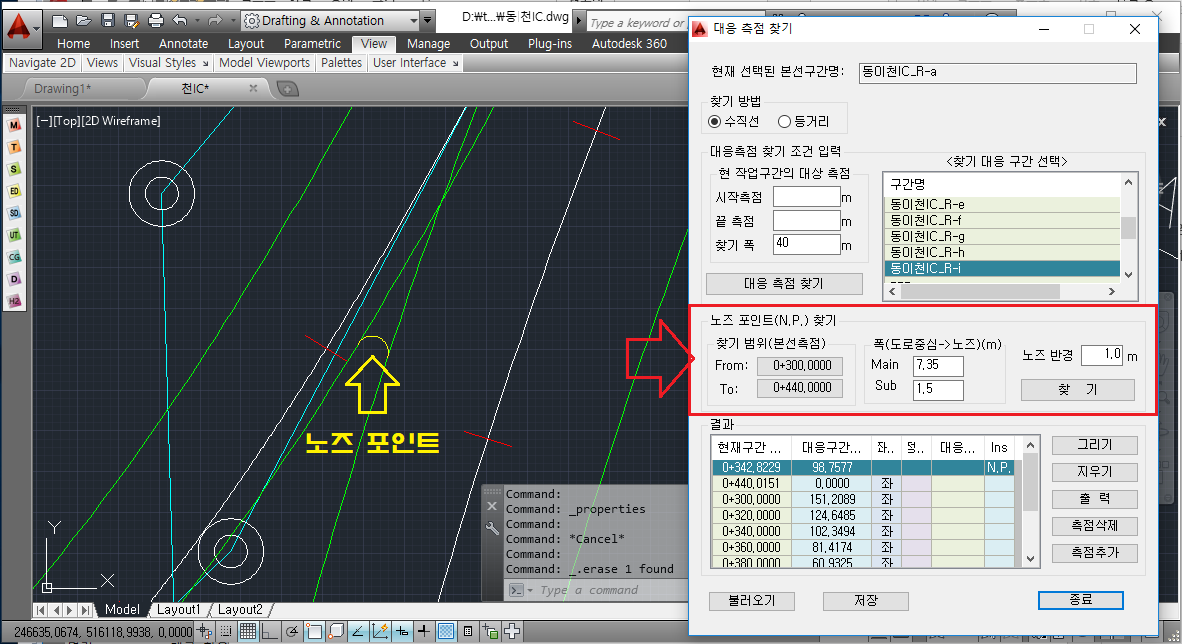Toggle Ortho Mode in status bar

[268, 631]
